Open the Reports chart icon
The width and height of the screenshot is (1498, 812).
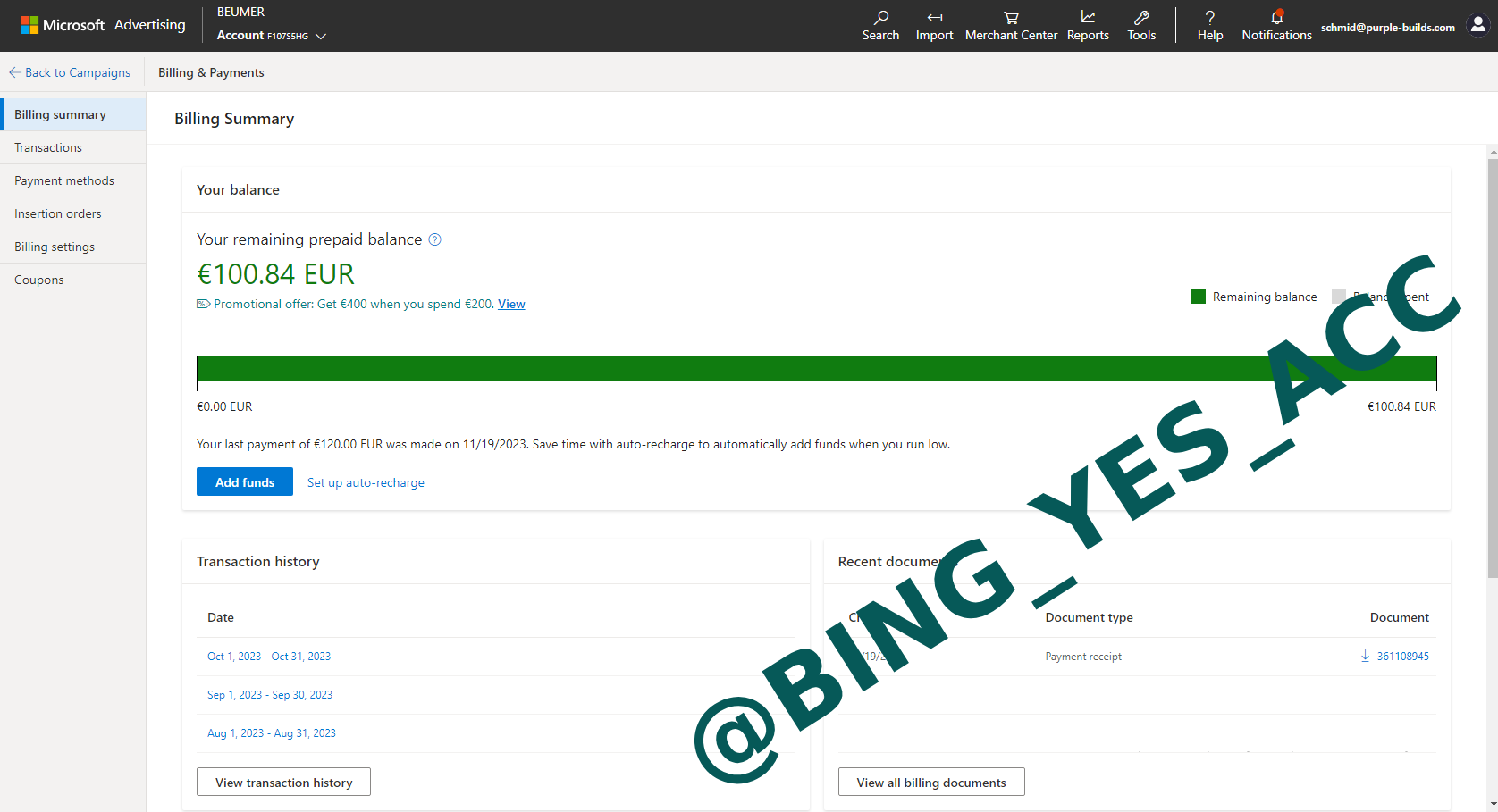tap(1088, 18)
